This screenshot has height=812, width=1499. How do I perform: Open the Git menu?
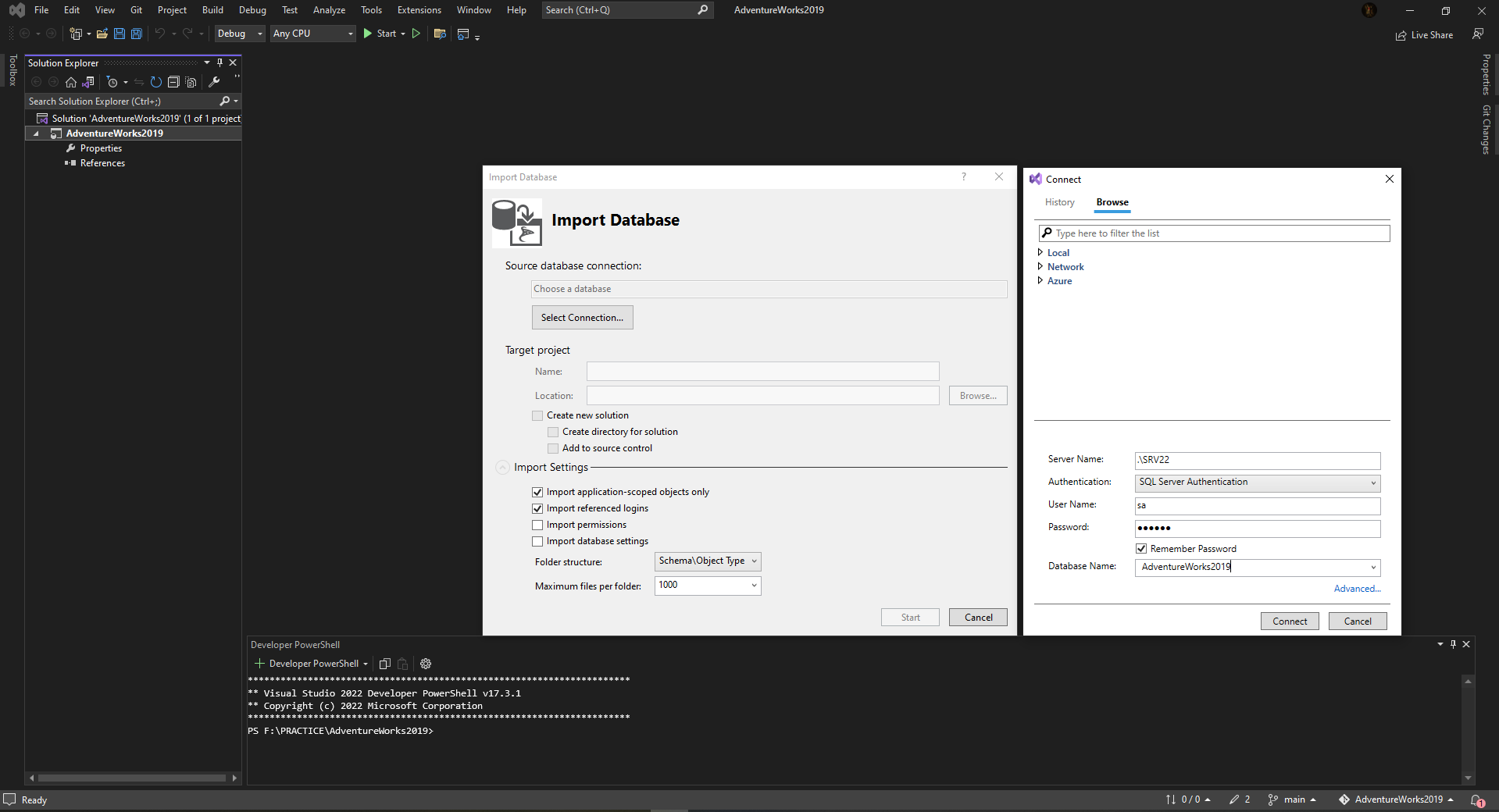coord(135,9)
